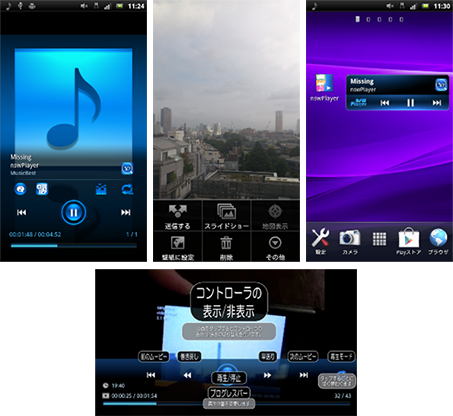Tap the album art music note image
The image size is (453, 416).
(x=73, y=107)
